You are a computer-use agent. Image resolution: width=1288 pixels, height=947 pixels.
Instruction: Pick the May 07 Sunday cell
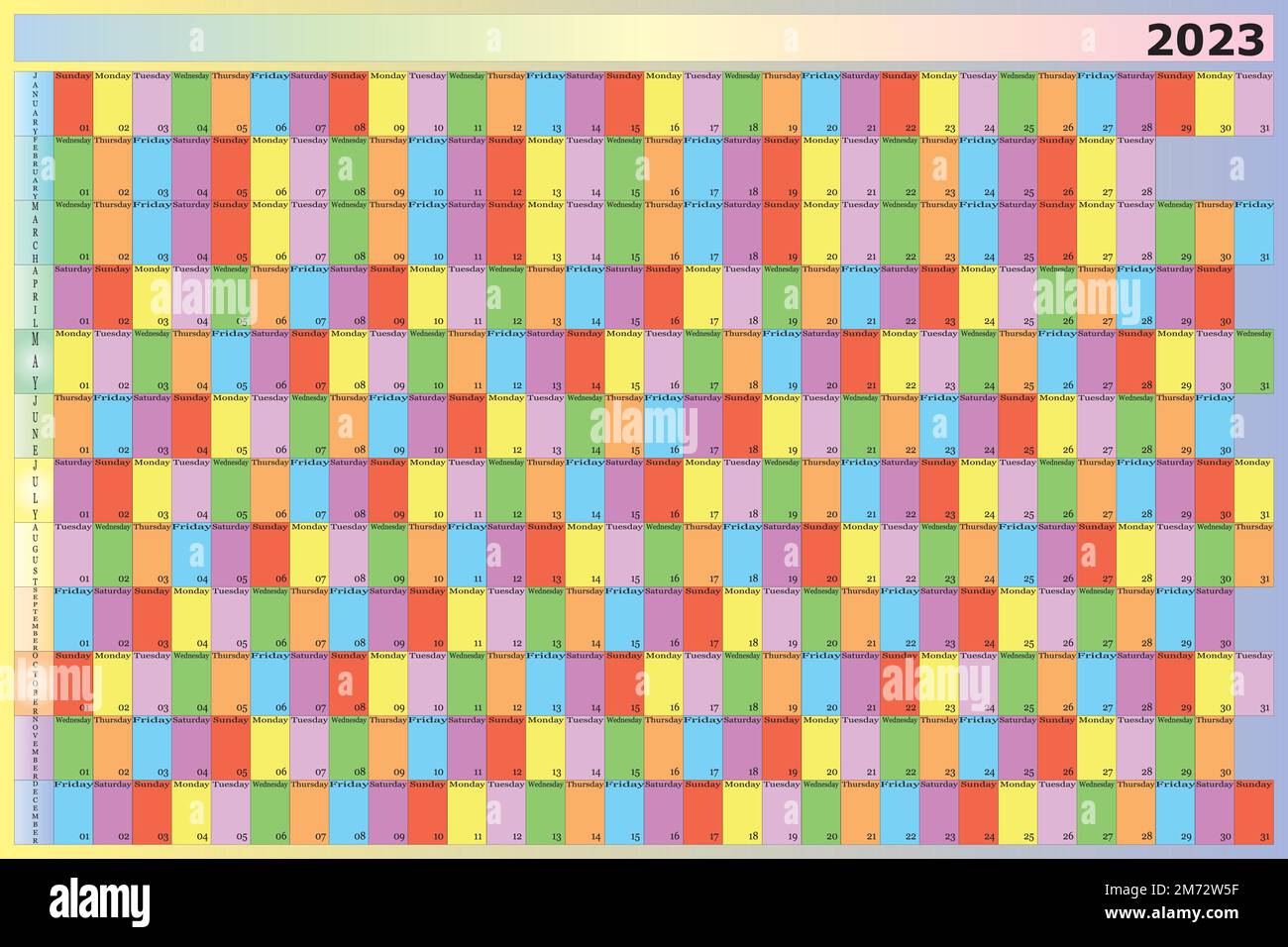(x=309, y=361)
